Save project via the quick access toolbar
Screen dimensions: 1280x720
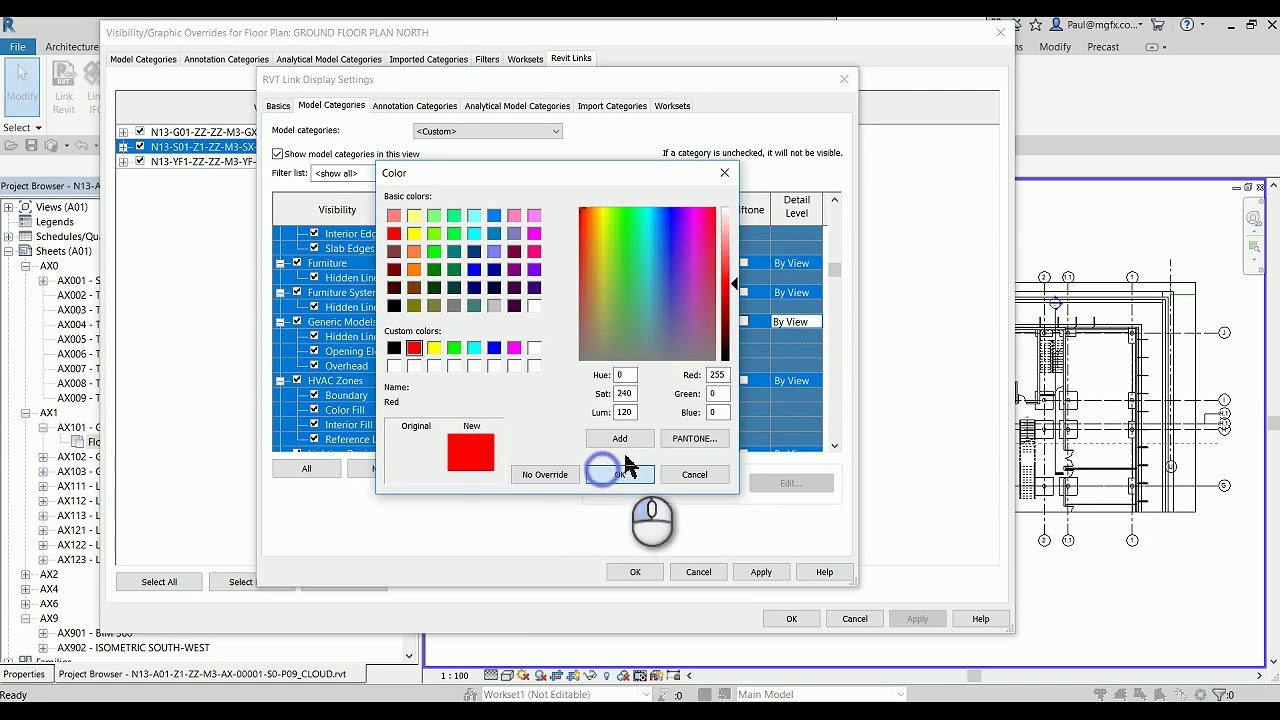pos(31,145)
